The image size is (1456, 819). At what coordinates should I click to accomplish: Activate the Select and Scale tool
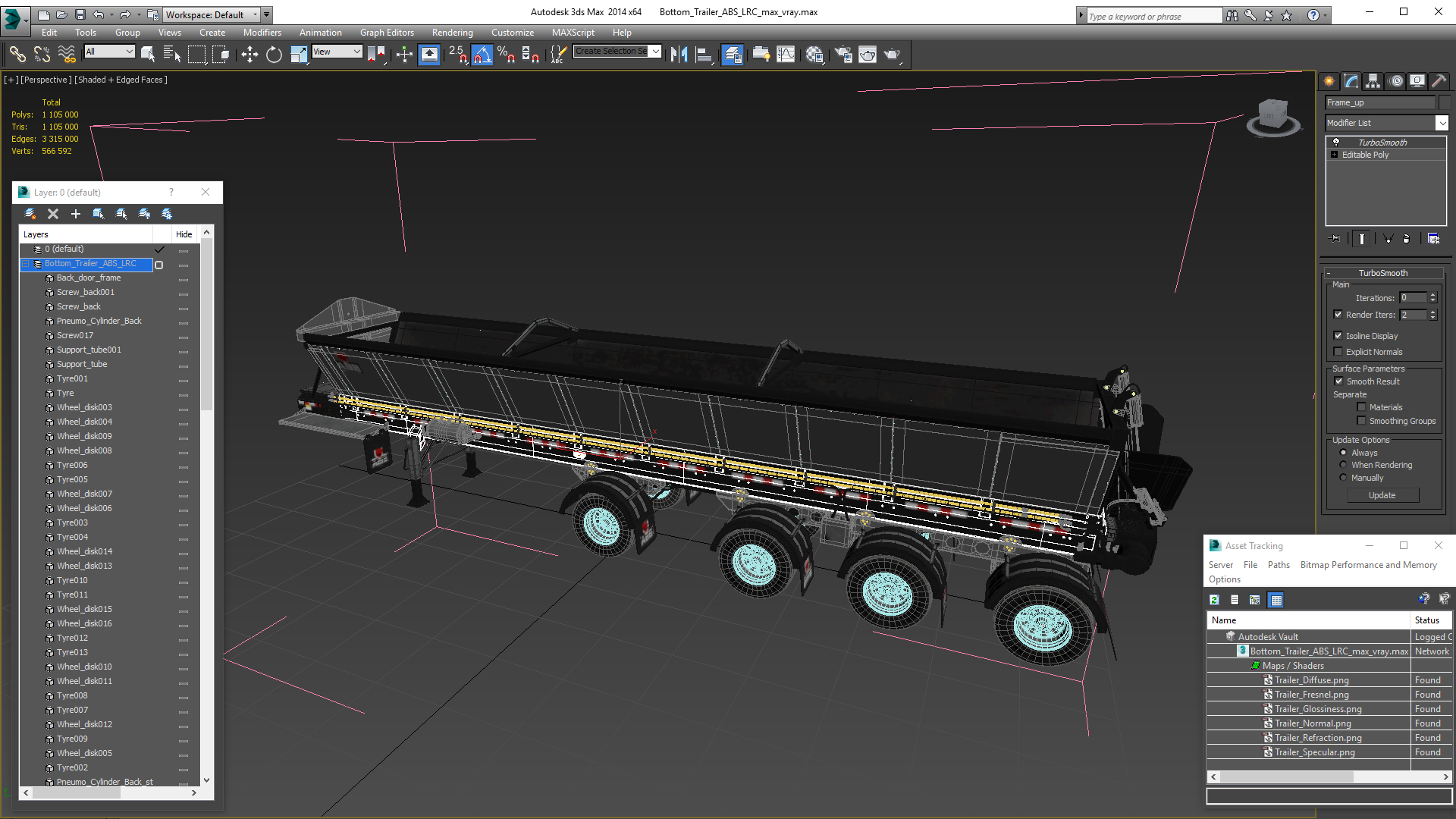[299, 54]
